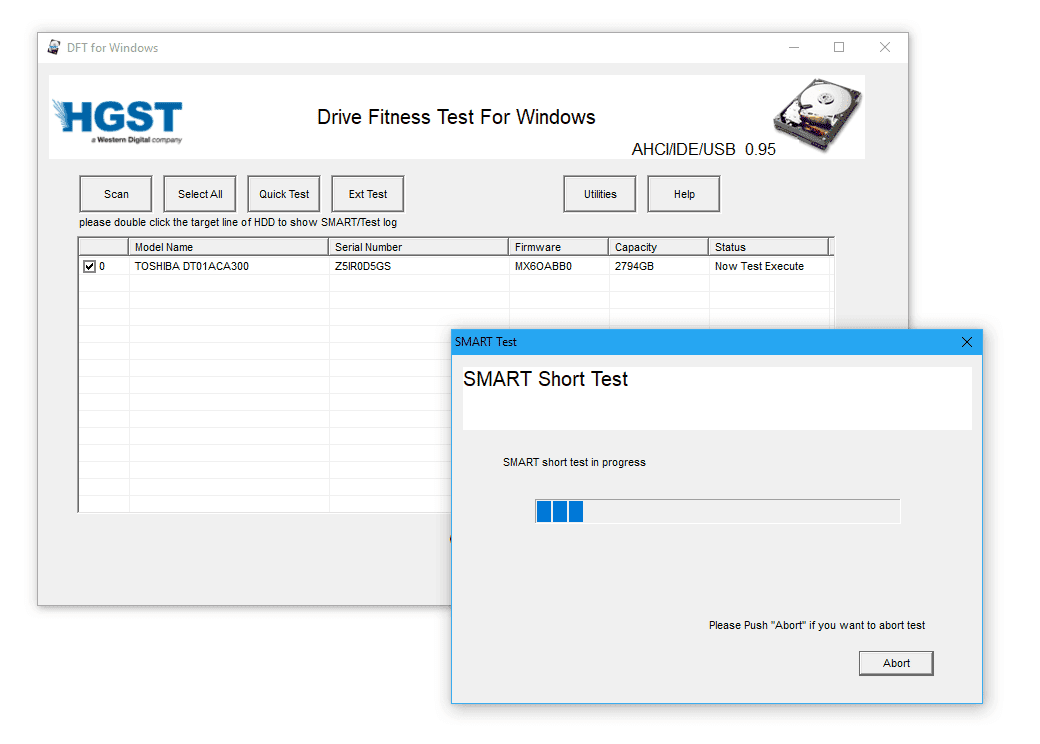Close the DFT for Windows window
This screenshot has height=744, width=1040.
pos(885,47)
